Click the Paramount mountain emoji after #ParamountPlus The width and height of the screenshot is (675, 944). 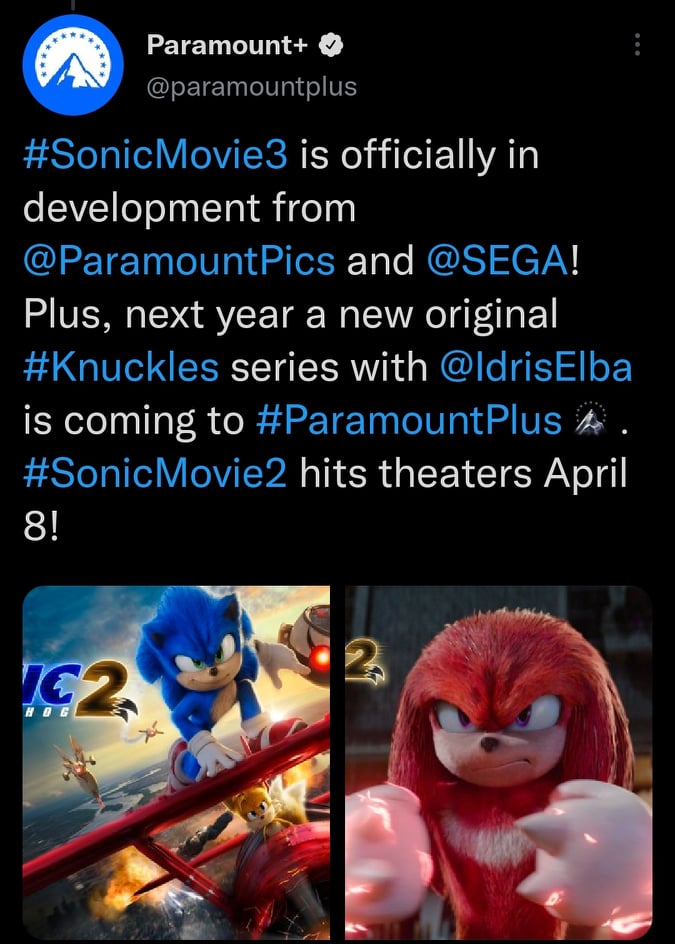coord(593,421)
